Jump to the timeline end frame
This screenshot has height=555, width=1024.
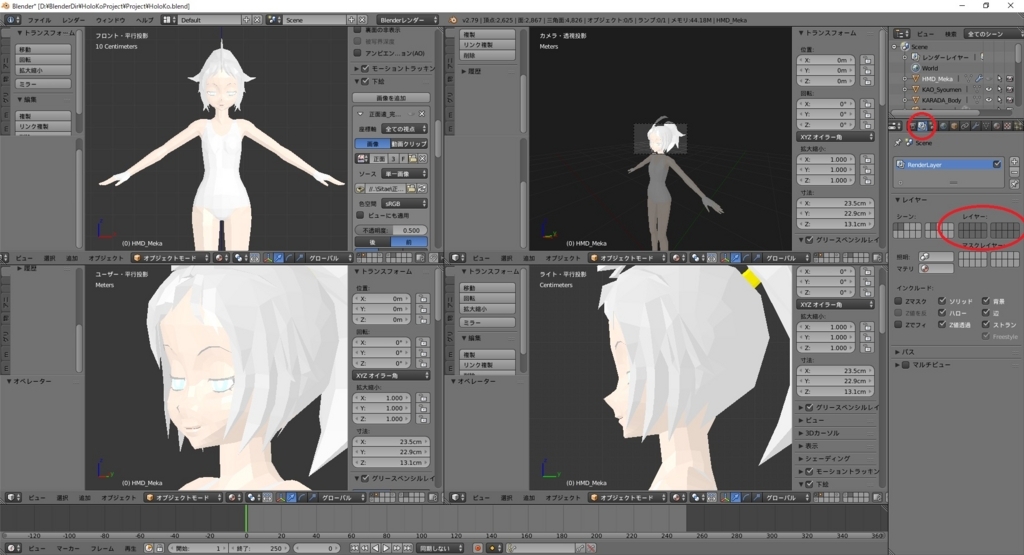tap(408, 548)
